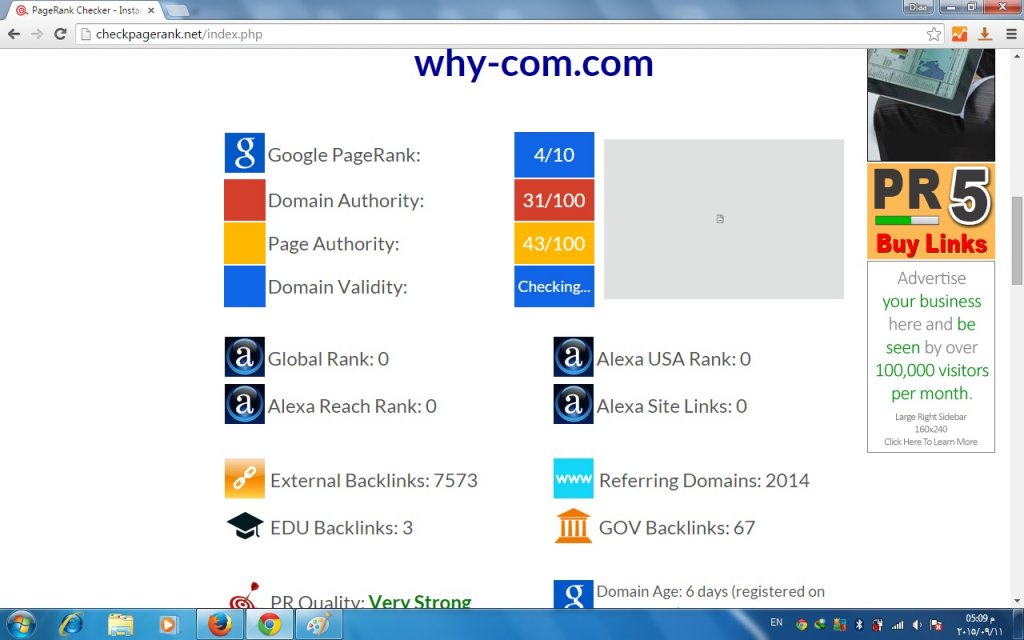Image resolution: width=1024 pixels, height=640 pixels.
Task: Click the Alexa Site Links: 0 text
Action: pyautogui.click(x=671, y=406)
